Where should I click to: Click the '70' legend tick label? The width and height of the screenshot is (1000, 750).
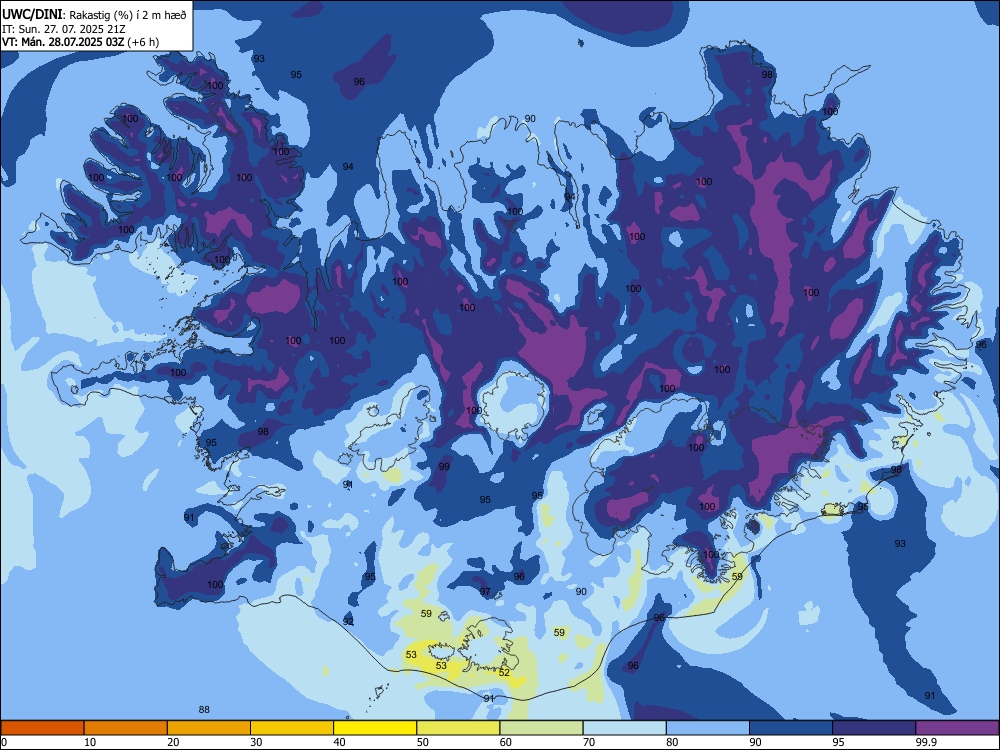(589, 742)
